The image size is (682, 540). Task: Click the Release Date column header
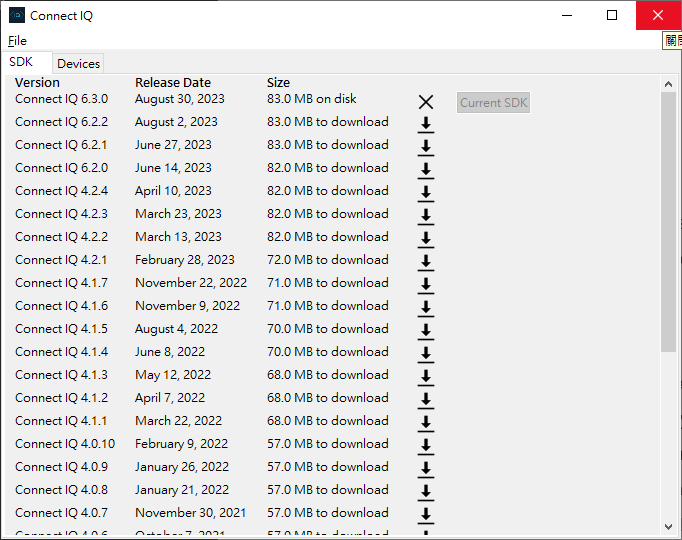(173, 83)
